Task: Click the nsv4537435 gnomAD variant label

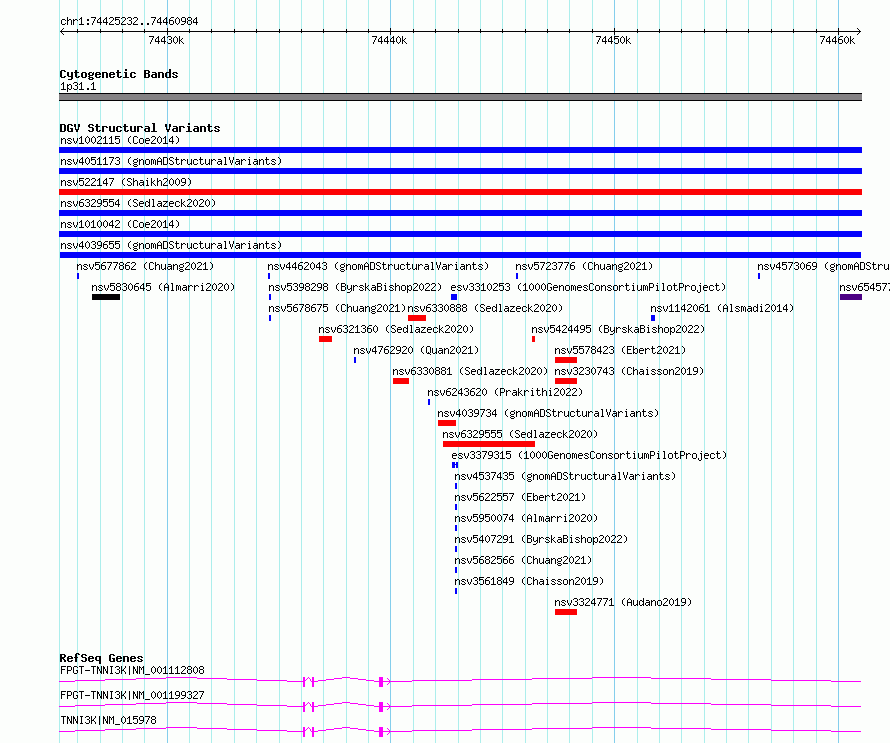Action: [565, 476]
